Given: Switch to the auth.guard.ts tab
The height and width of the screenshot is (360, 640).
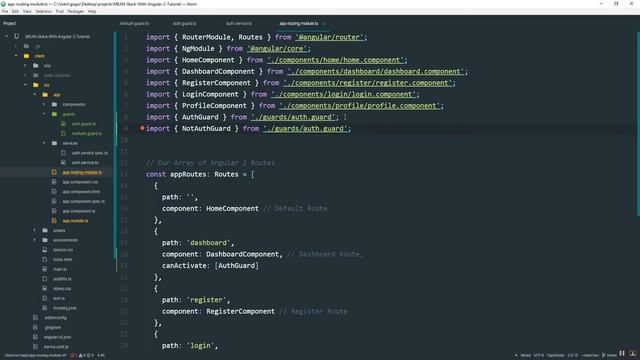Looking at the screenshot, I should click(x=184, y=24).
